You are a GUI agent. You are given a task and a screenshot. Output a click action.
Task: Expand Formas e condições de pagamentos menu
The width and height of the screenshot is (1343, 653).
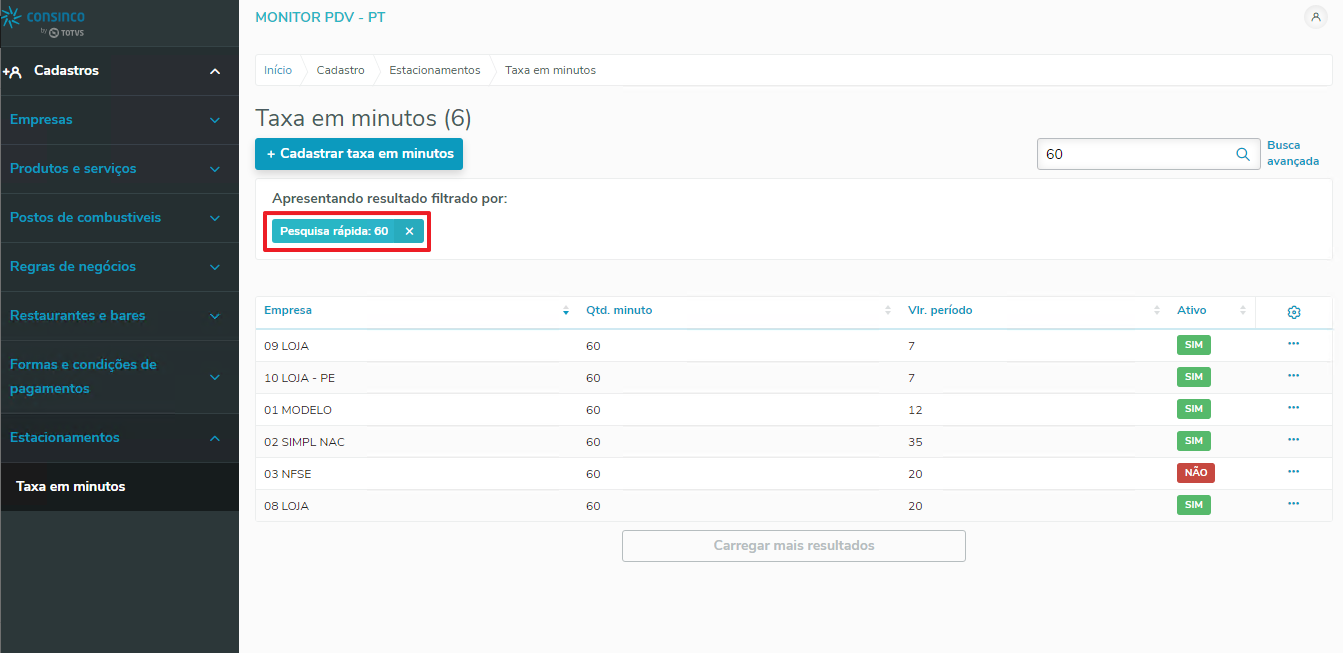(x=119, y=377)
